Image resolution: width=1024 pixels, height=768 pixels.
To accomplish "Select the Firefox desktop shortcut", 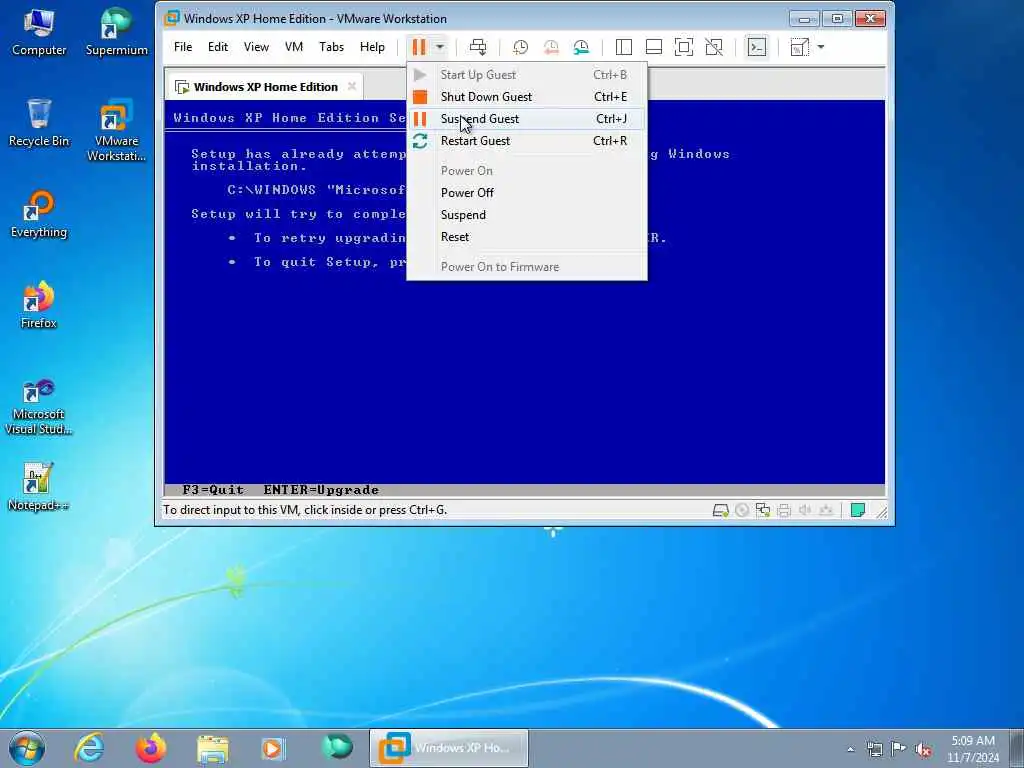I will coord(39,306).
